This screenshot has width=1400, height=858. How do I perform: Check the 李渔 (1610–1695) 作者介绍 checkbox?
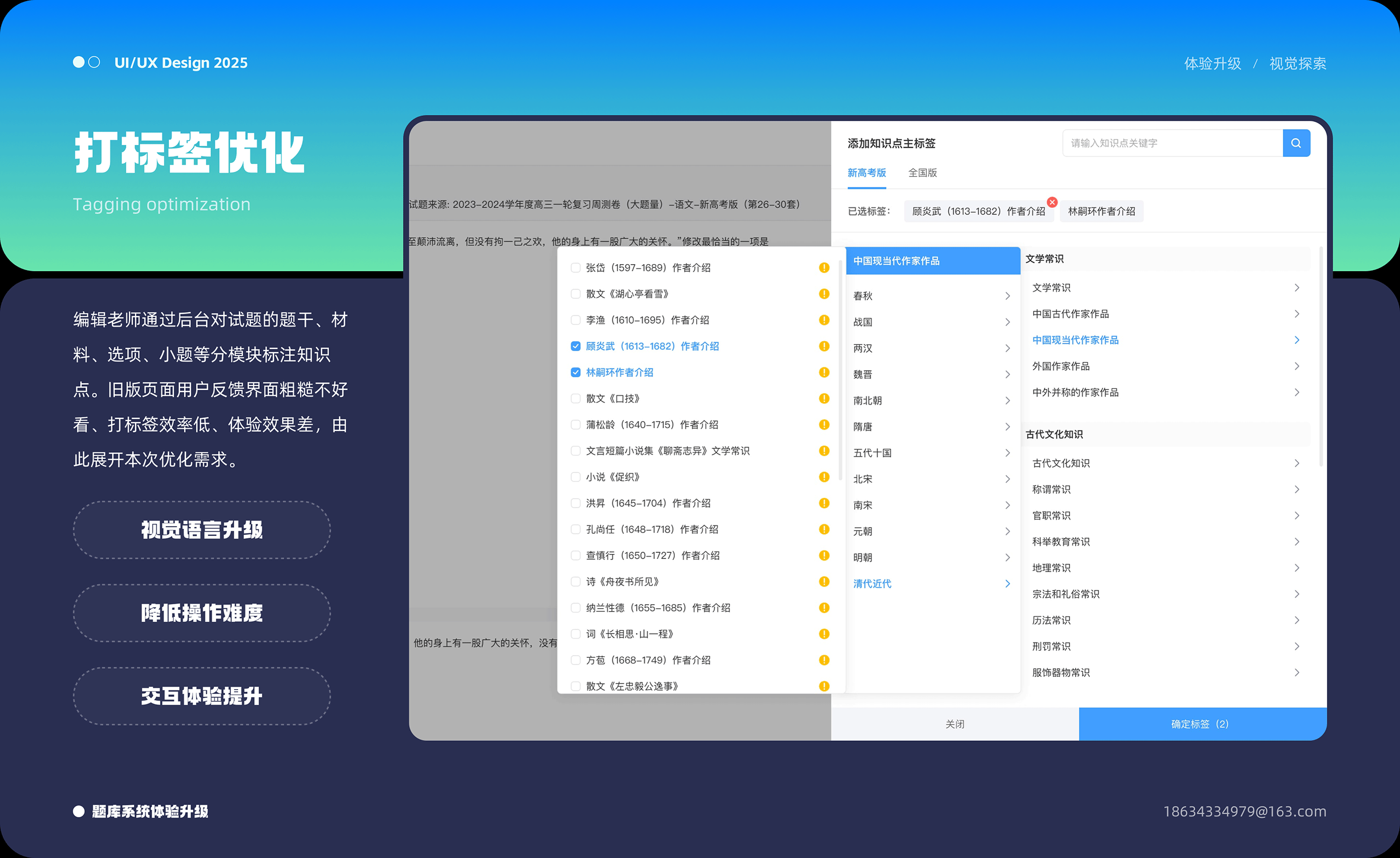pos(575,320)
